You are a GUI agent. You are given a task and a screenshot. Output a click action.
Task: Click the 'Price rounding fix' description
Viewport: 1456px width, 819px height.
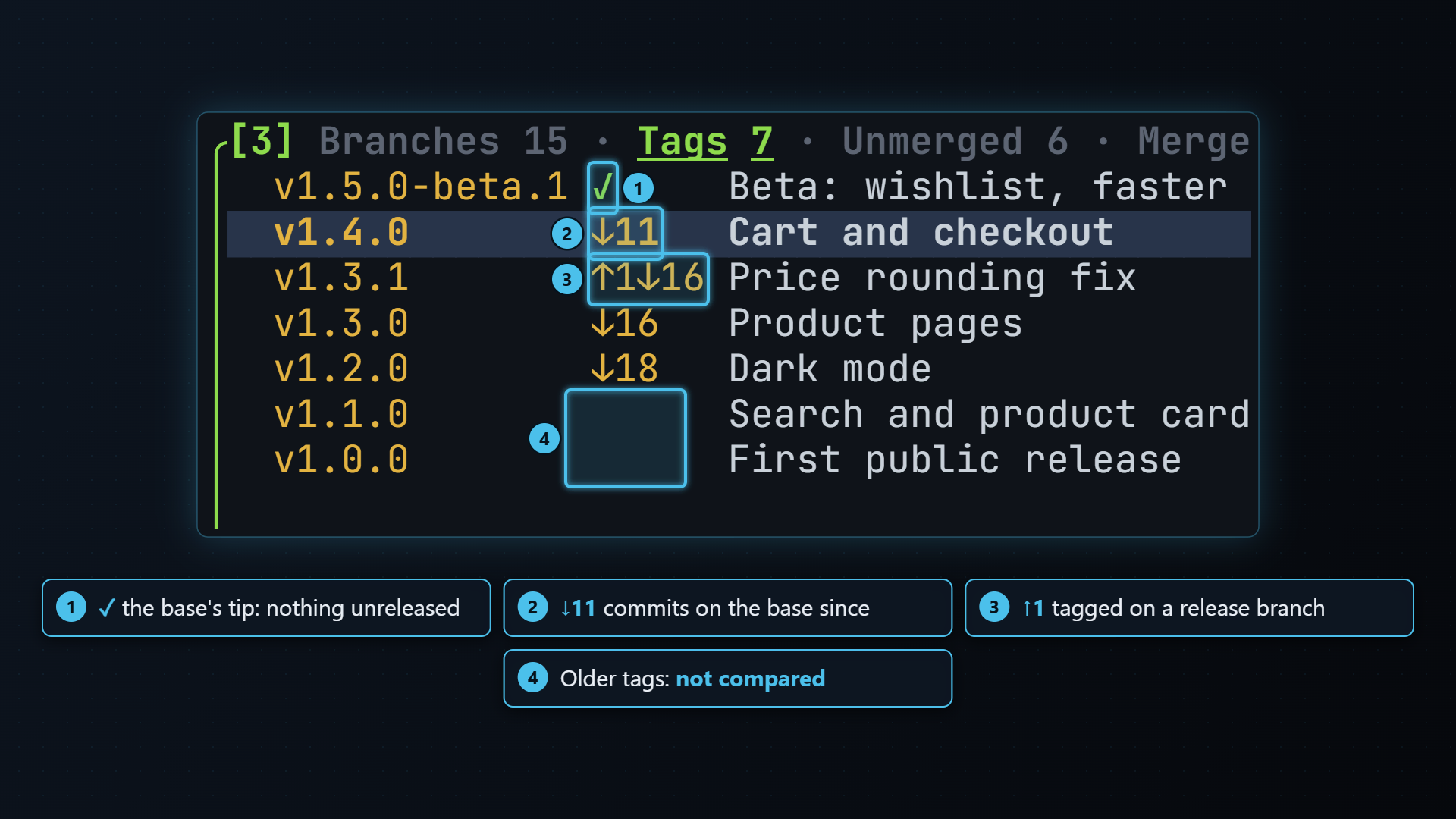click(x=933, y=278)
